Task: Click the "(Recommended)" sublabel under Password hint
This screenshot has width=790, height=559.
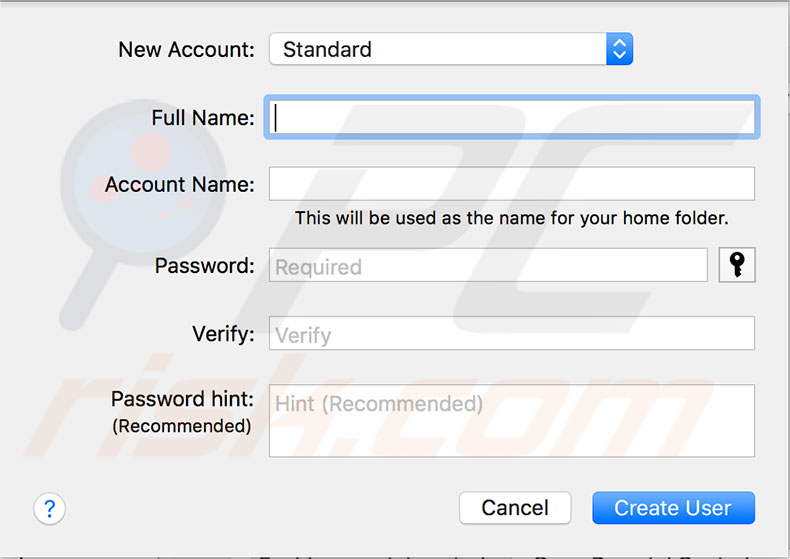Action: pos(181,426)
